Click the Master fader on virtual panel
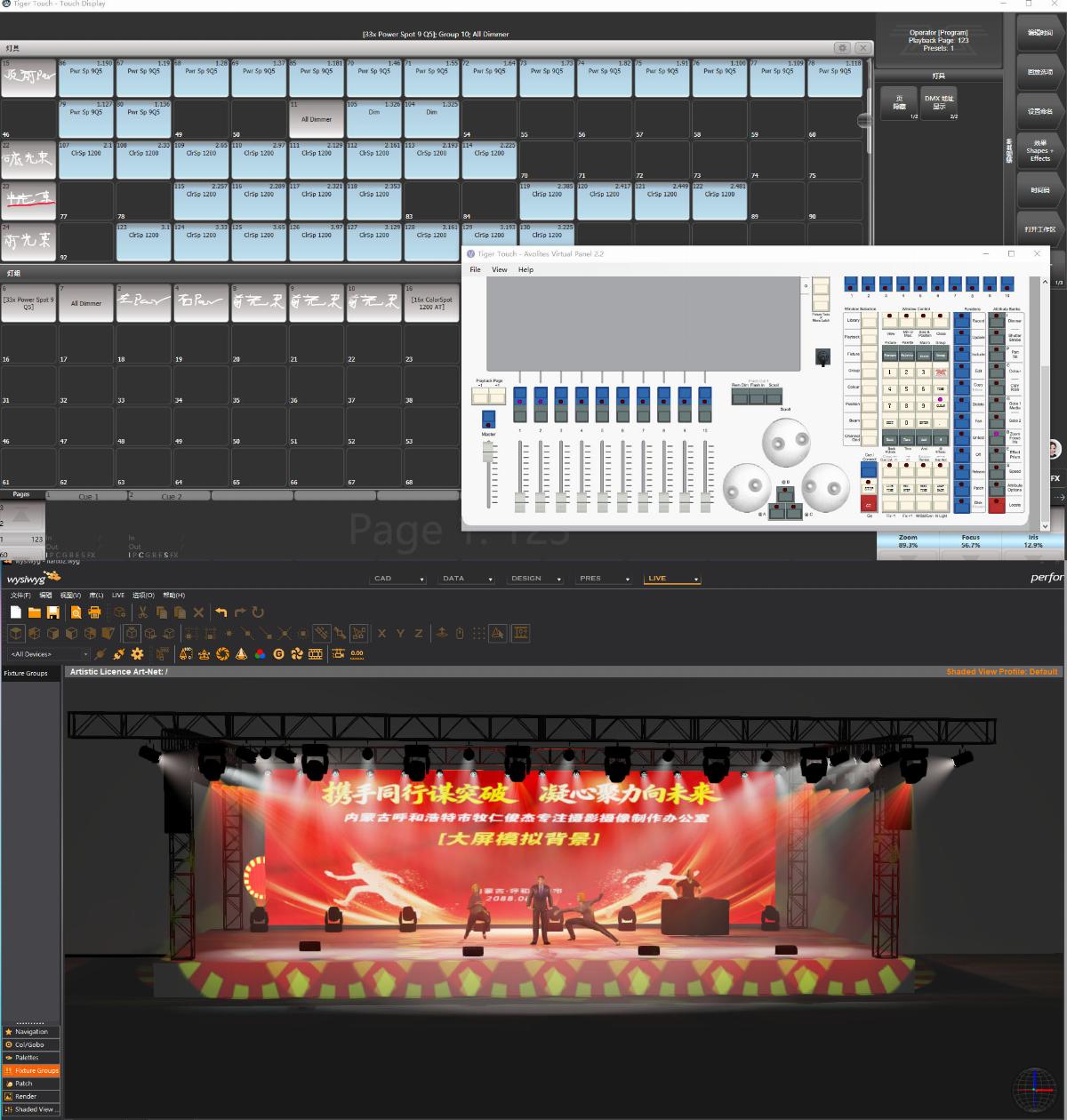The width and height of the screenshot is (1067, 1120). click(488, 452)
